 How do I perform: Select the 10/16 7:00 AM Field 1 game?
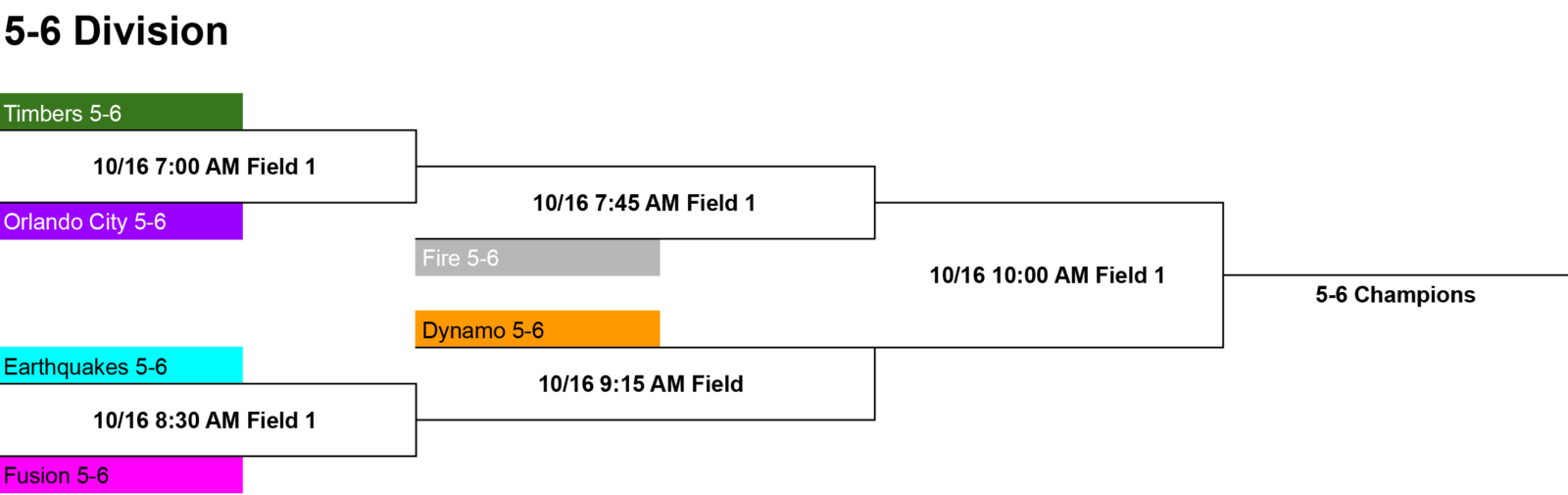[205, 167]
